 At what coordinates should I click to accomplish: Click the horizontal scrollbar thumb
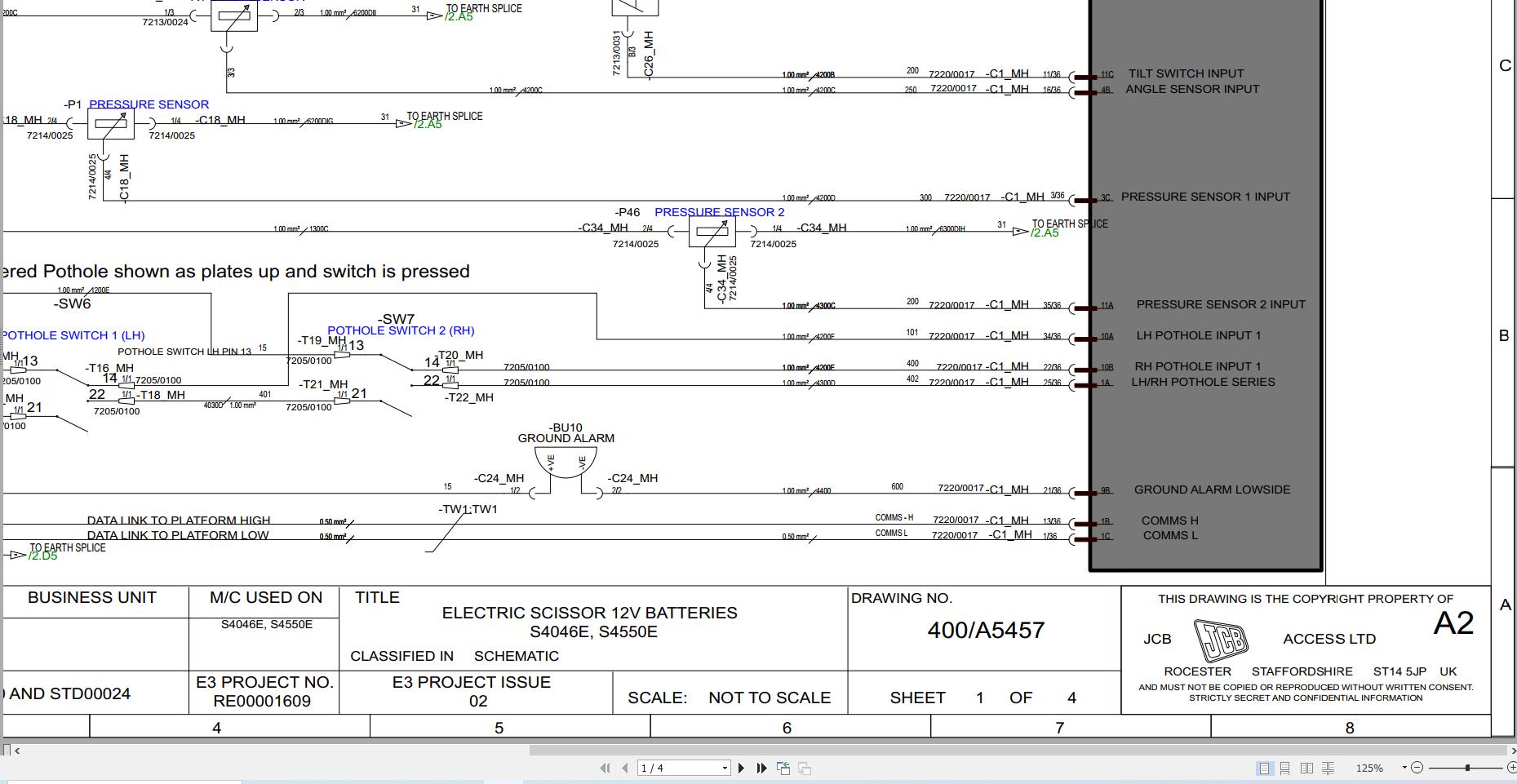[x=1020, y=751]
